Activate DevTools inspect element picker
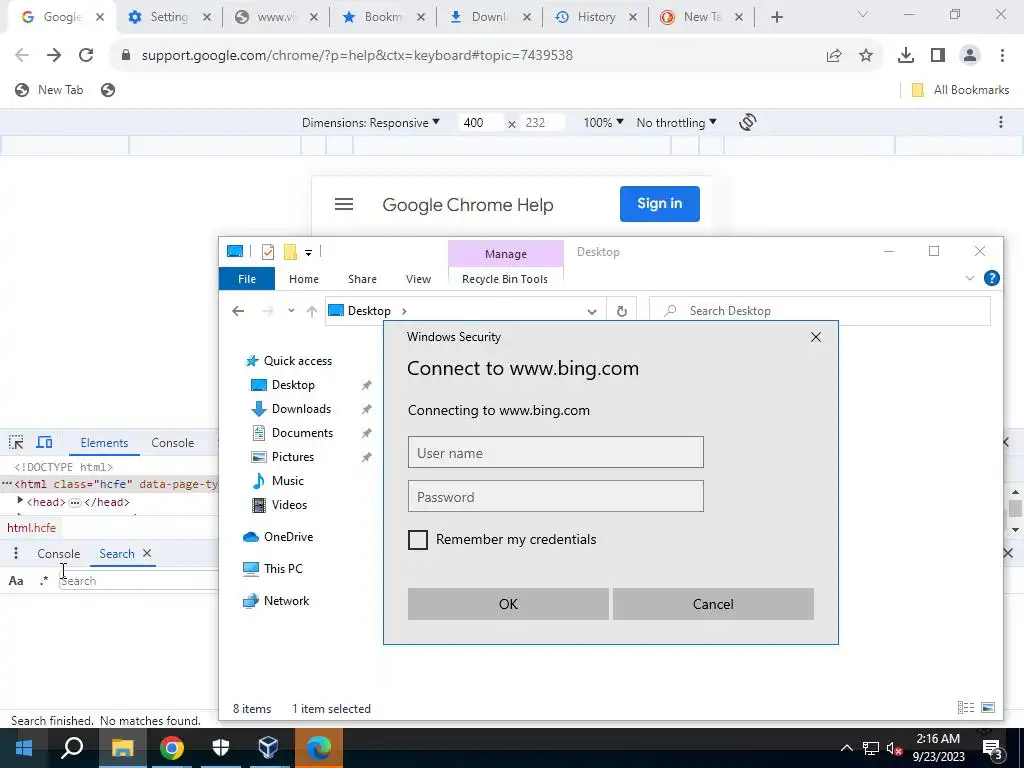 (x=16, y=442)
